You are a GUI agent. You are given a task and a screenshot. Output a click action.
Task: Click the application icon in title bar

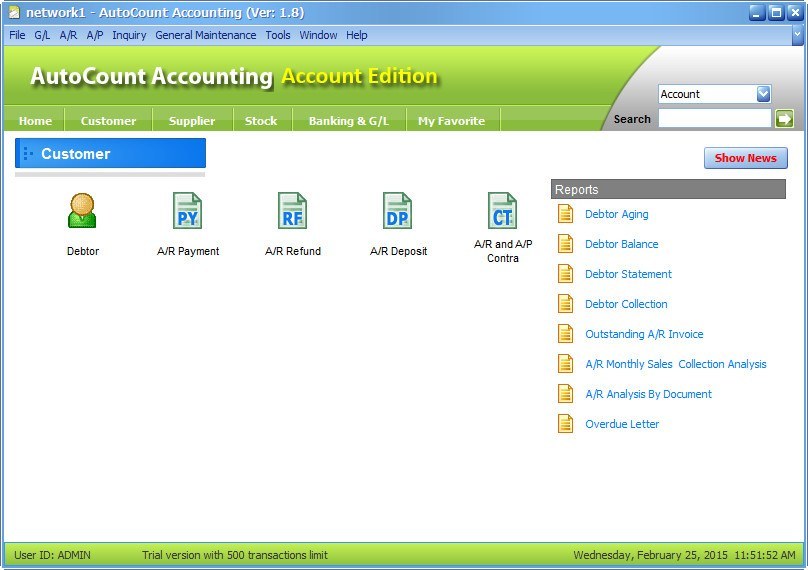[x=14, y=12]
